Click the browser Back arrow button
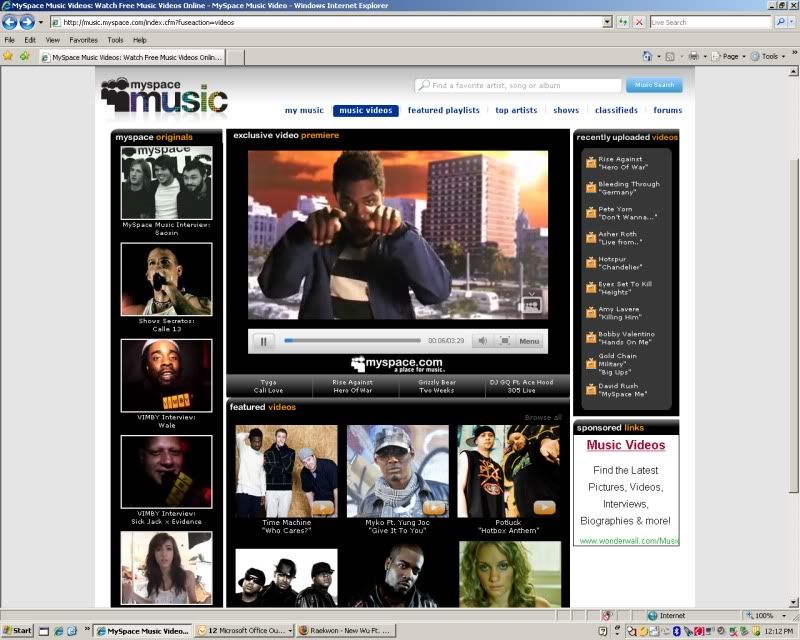The width and height of the screenshot is (800, 640). (9, 22)
